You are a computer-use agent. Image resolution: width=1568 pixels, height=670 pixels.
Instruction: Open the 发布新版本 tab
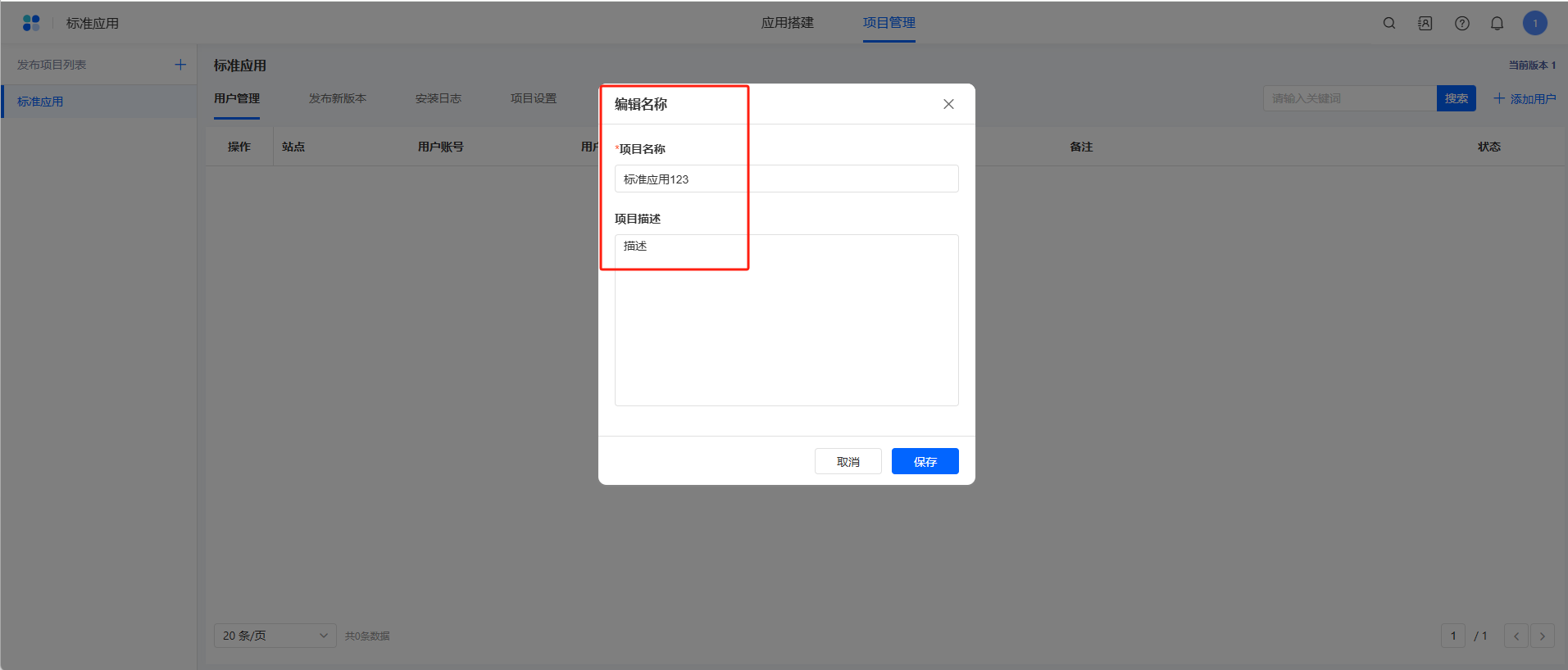[338, 98]
